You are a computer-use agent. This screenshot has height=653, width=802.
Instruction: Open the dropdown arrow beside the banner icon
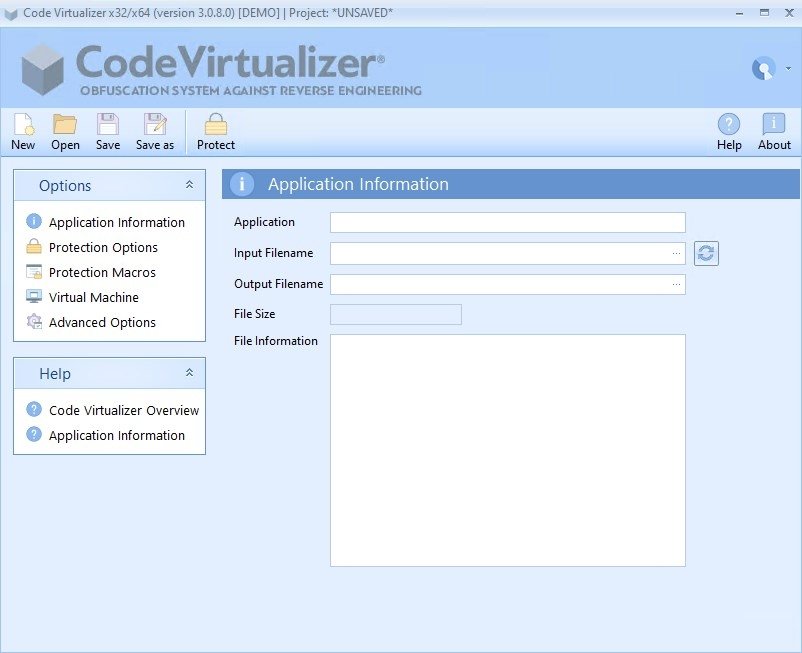(x=788, y=68)
